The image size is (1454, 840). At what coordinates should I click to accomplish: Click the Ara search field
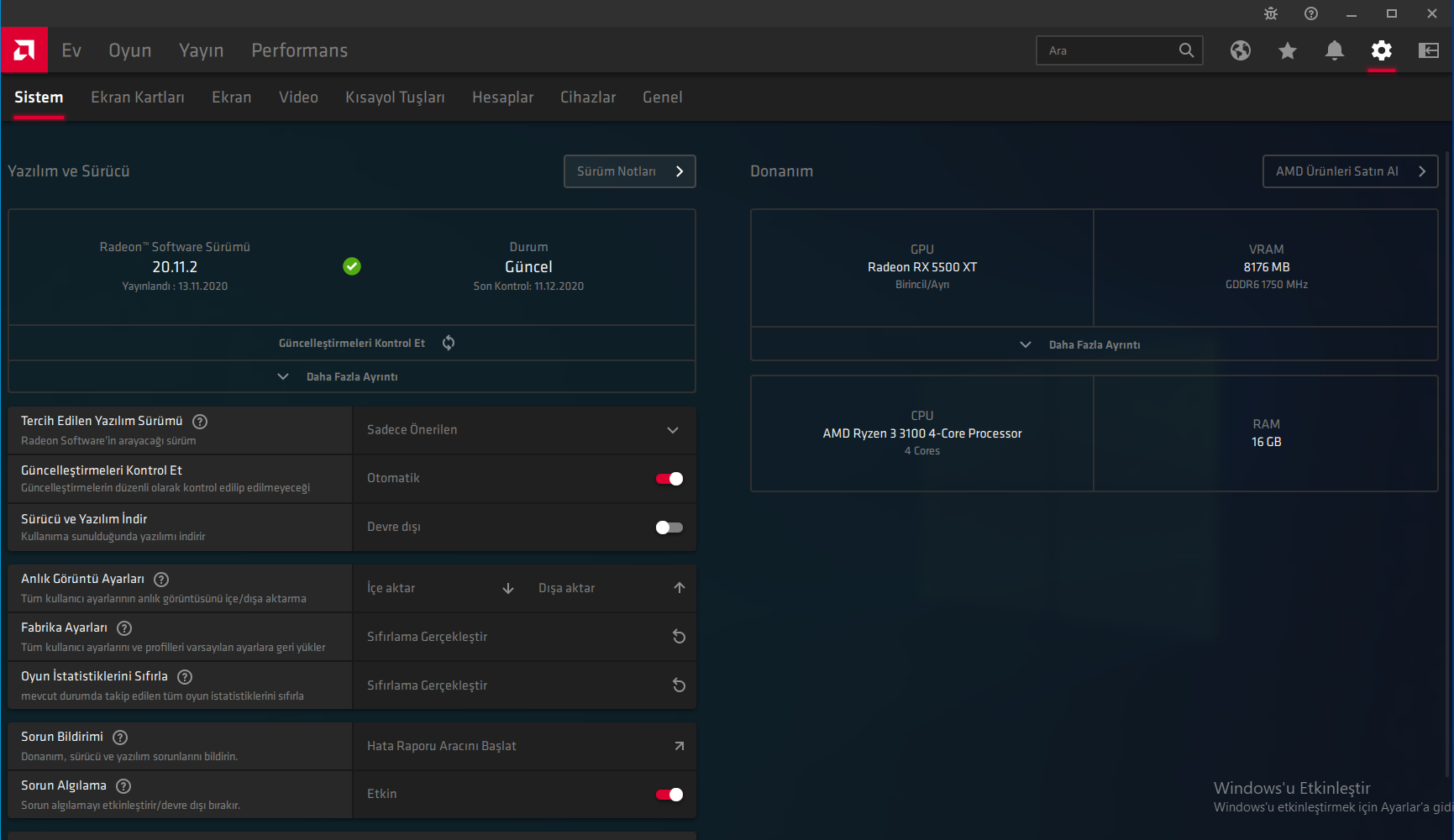(1109, 50)
